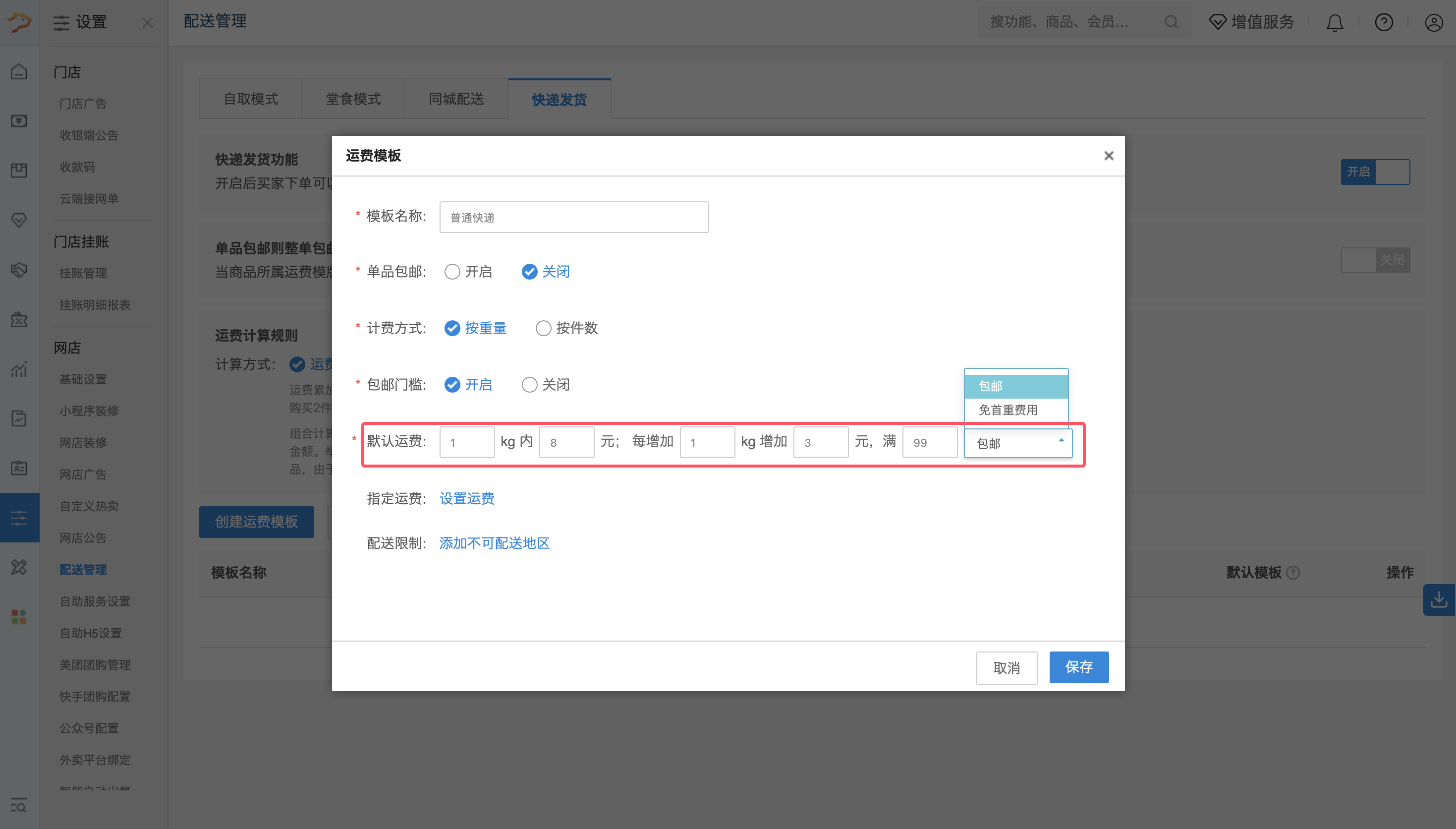The height and width of the screenshot is (829, 1456).
Task: Click the statistics chart sidebar icon
Action: (19, 369)
